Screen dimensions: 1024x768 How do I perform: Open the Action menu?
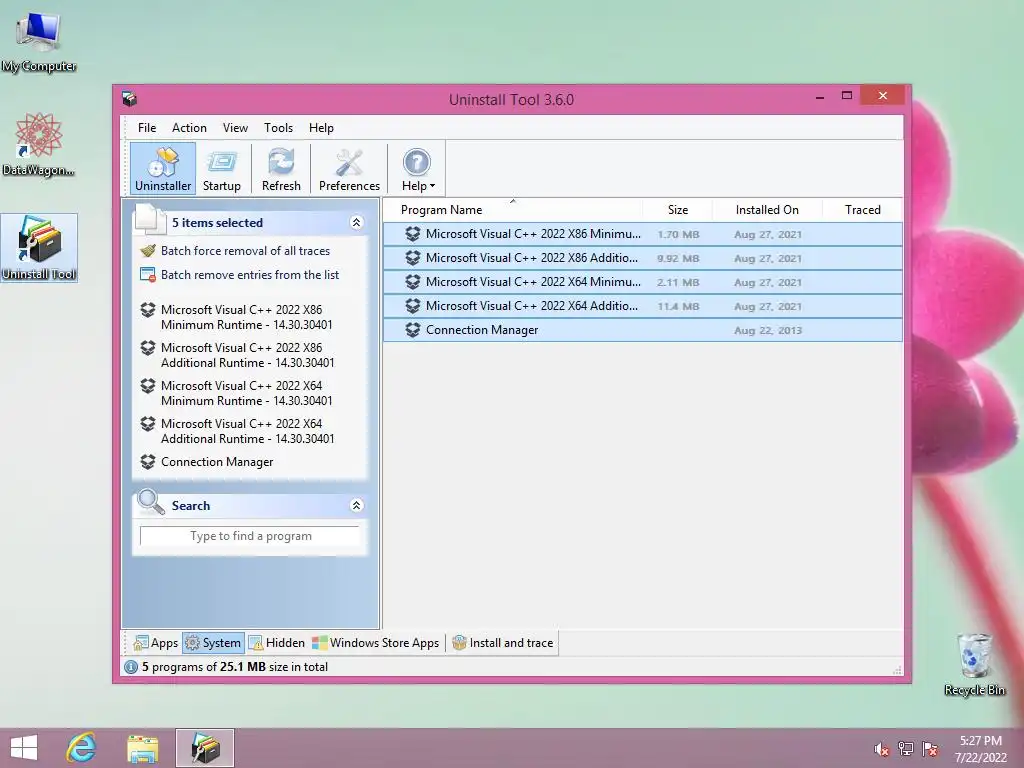[x=189, y=128]
